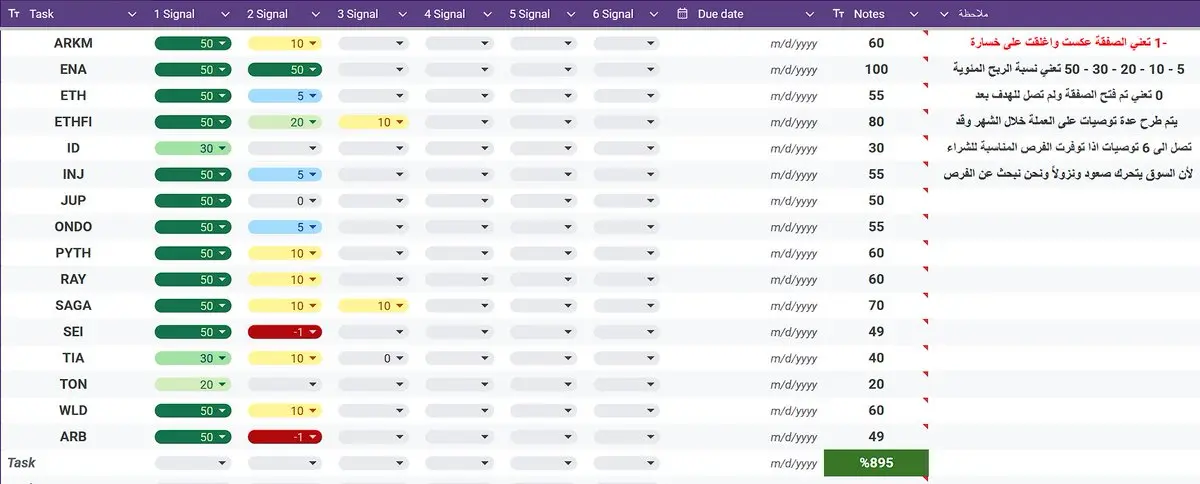
Task: Click ARKM's due date field
Action: 793,44
